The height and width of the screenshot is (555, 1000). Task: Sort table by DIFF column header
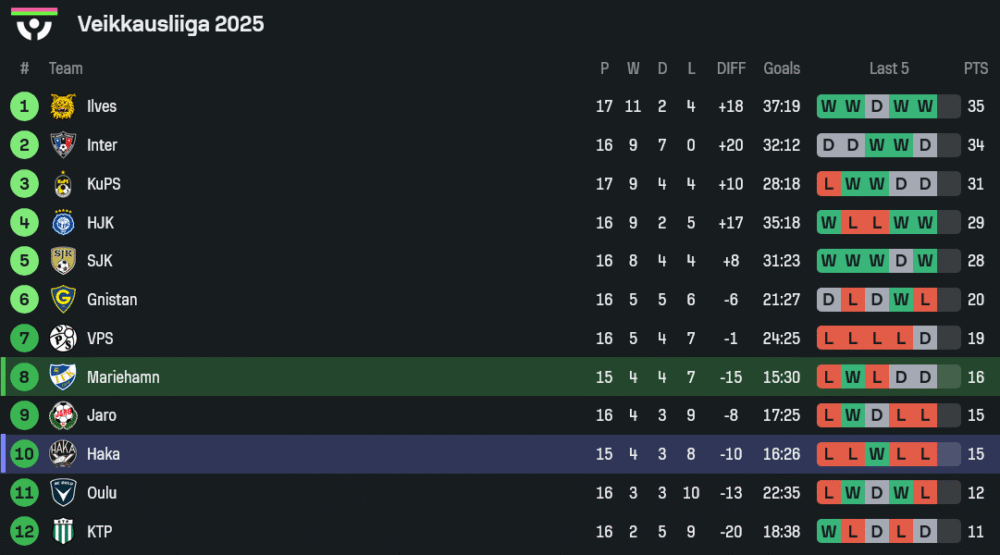coord(731,68)
